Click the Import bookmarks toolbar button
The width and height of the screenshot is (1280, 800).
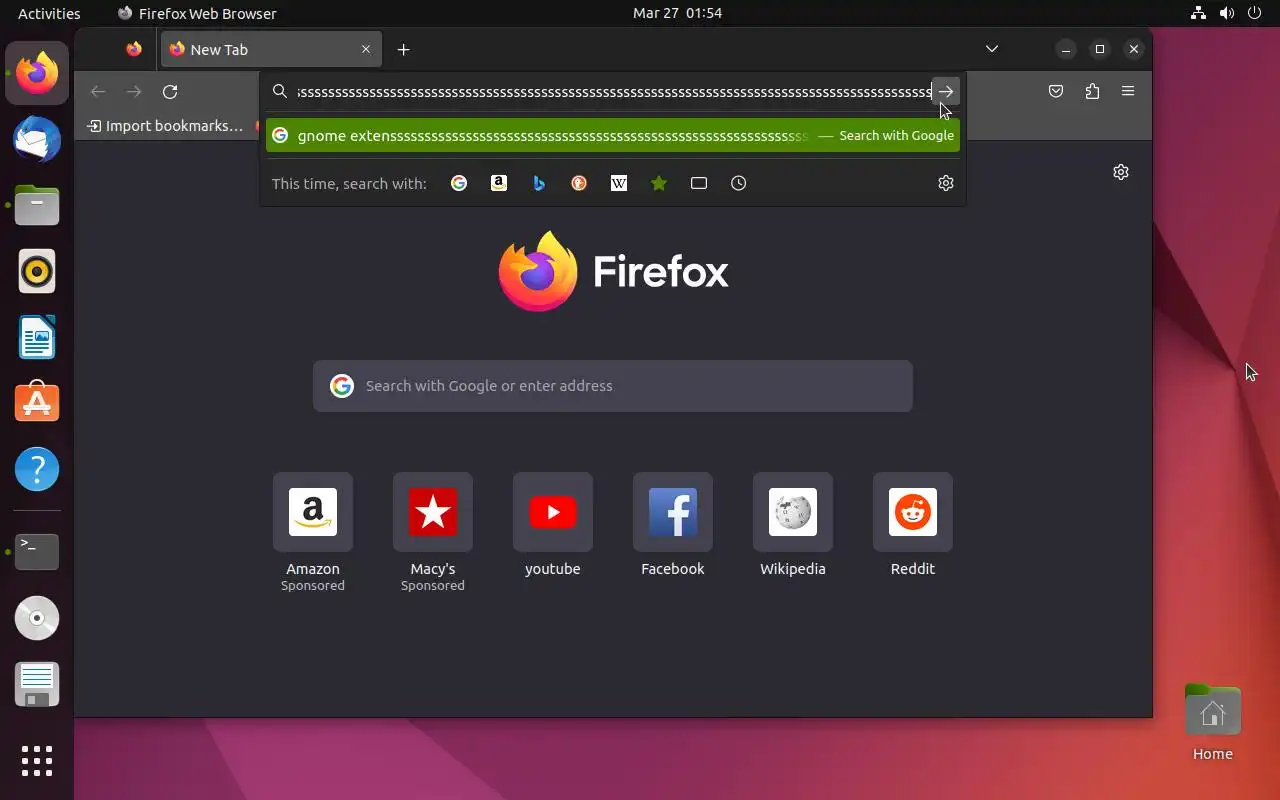(165, 126)
